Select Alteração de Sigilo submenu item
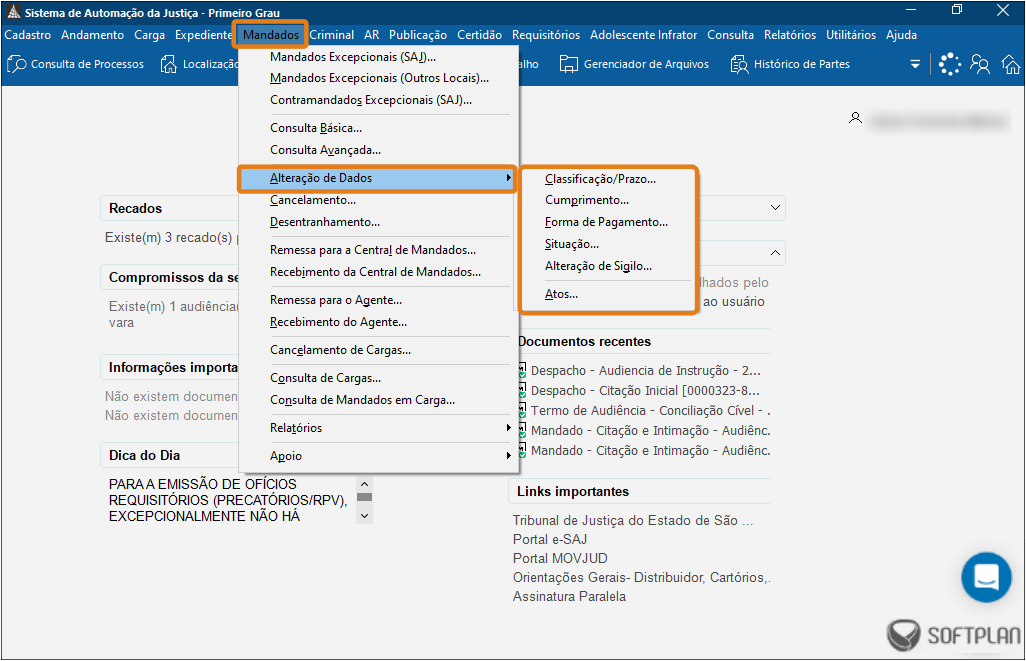1026x661 pixels. 609,266
